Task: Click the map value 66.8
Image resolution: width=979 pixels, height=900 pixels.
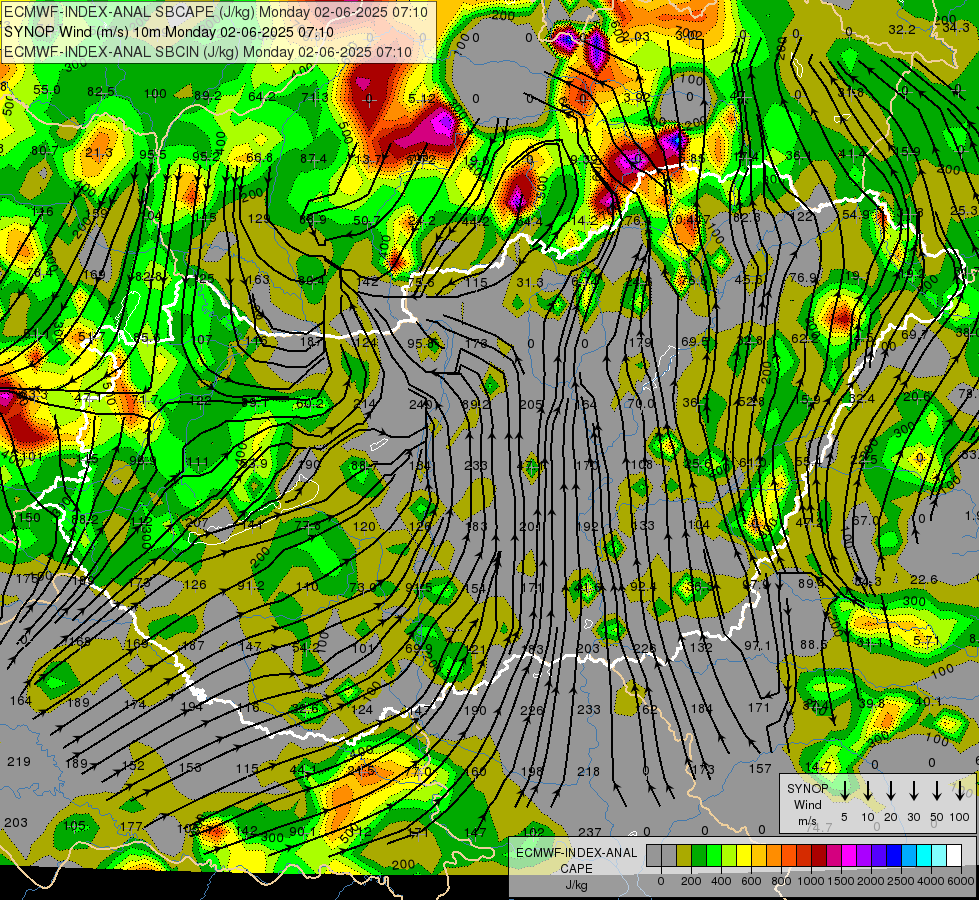Action: click(259, 157)
